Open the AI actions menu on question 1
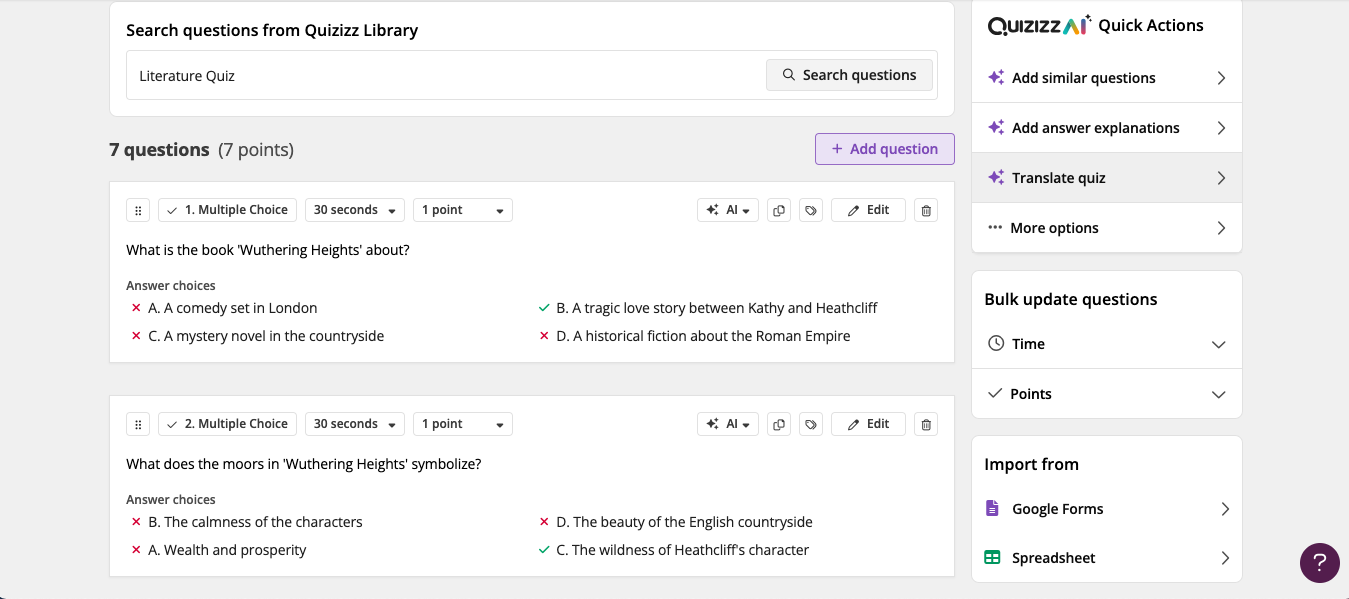 tap(727, 210)
